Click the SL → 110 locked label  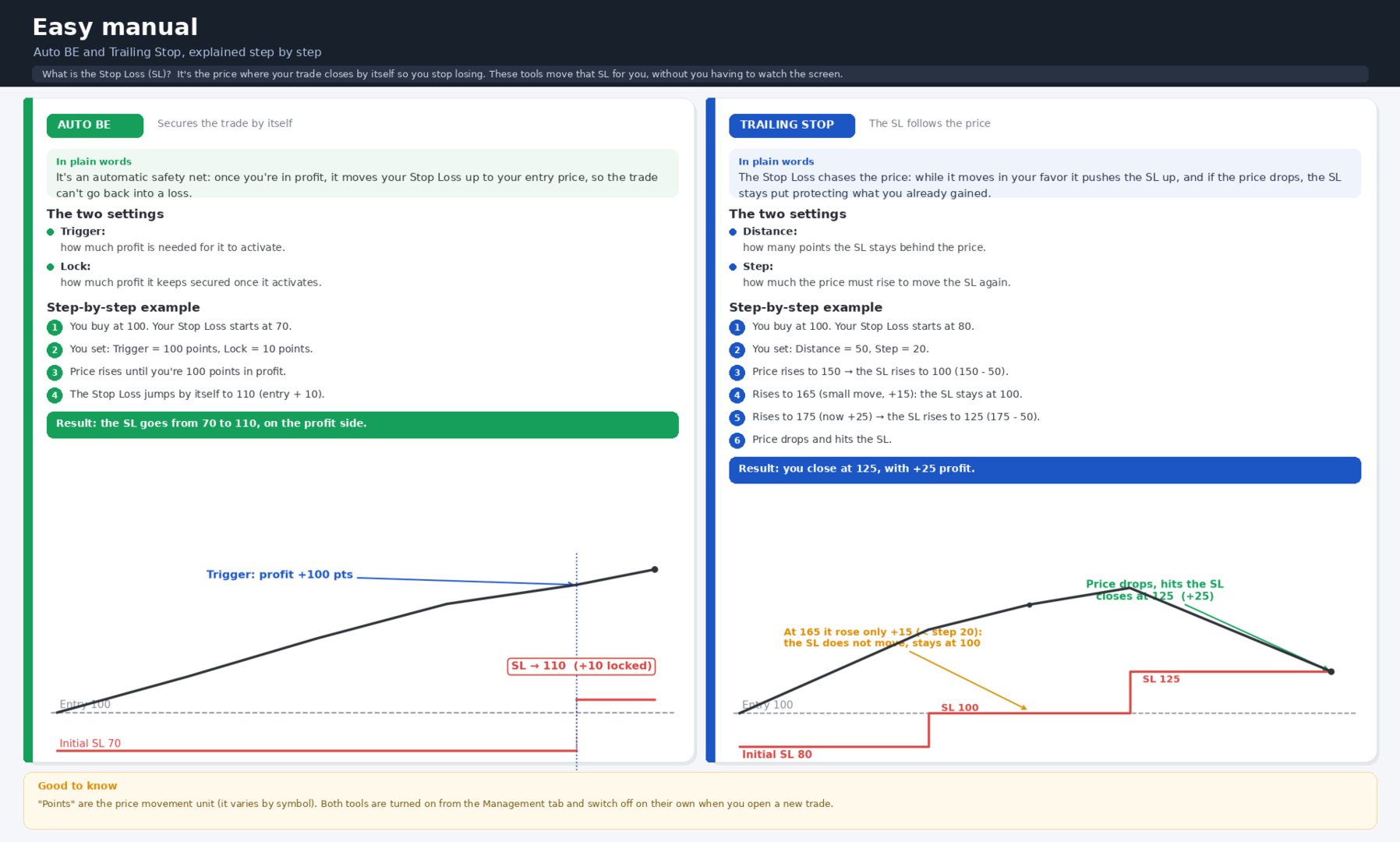coord(581,666)
